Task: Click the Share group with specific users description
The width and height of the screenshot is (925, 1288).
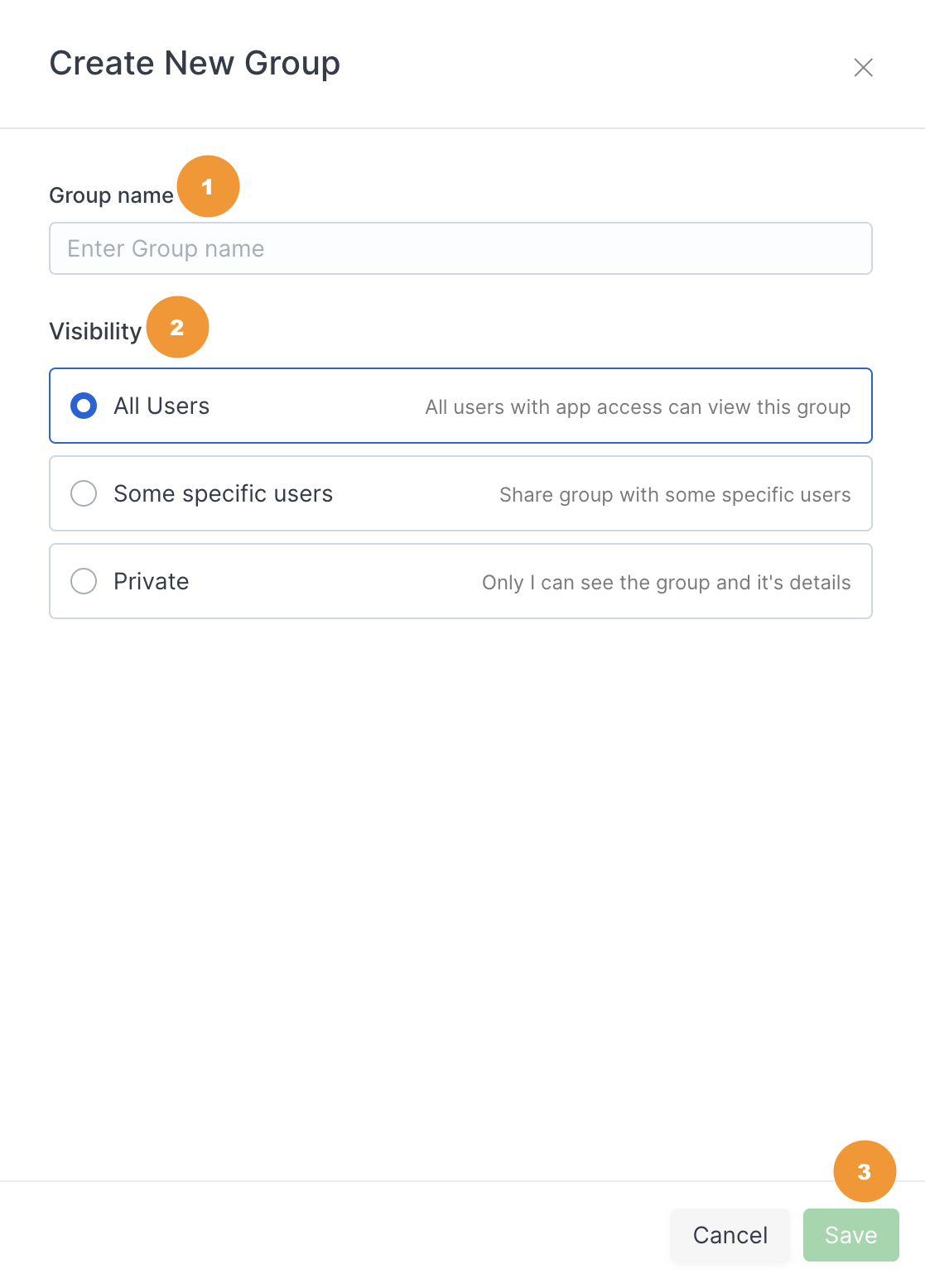Action: [675, 495]
